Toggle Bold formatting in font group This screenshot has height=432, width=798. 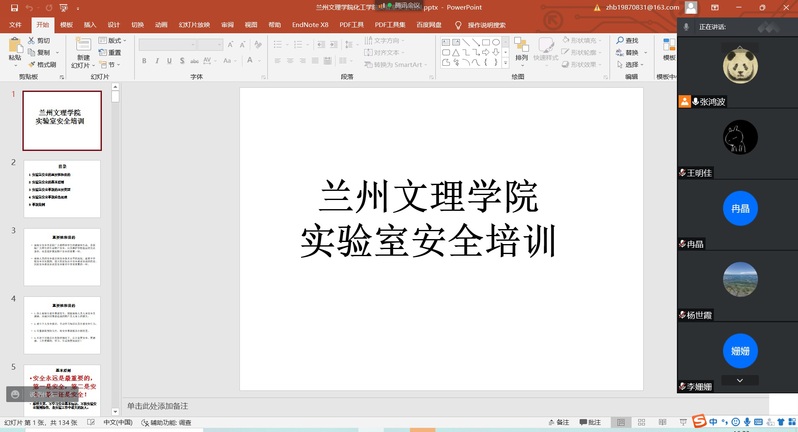[144, 61]
